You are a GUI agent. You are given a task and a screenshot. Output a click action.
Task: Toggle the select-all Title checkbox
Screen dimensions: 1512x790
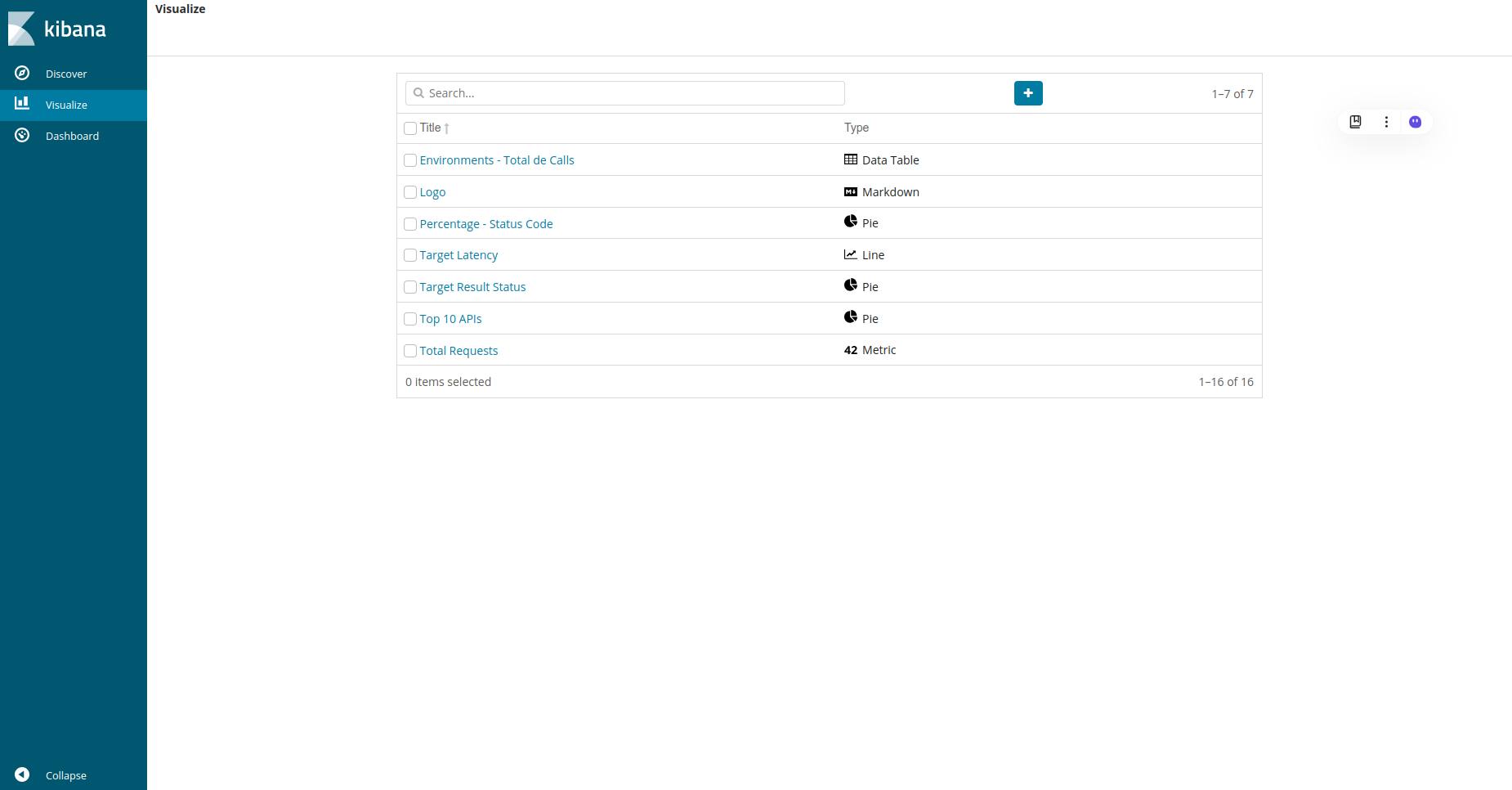pyautogui.click(x=410, y=128)
